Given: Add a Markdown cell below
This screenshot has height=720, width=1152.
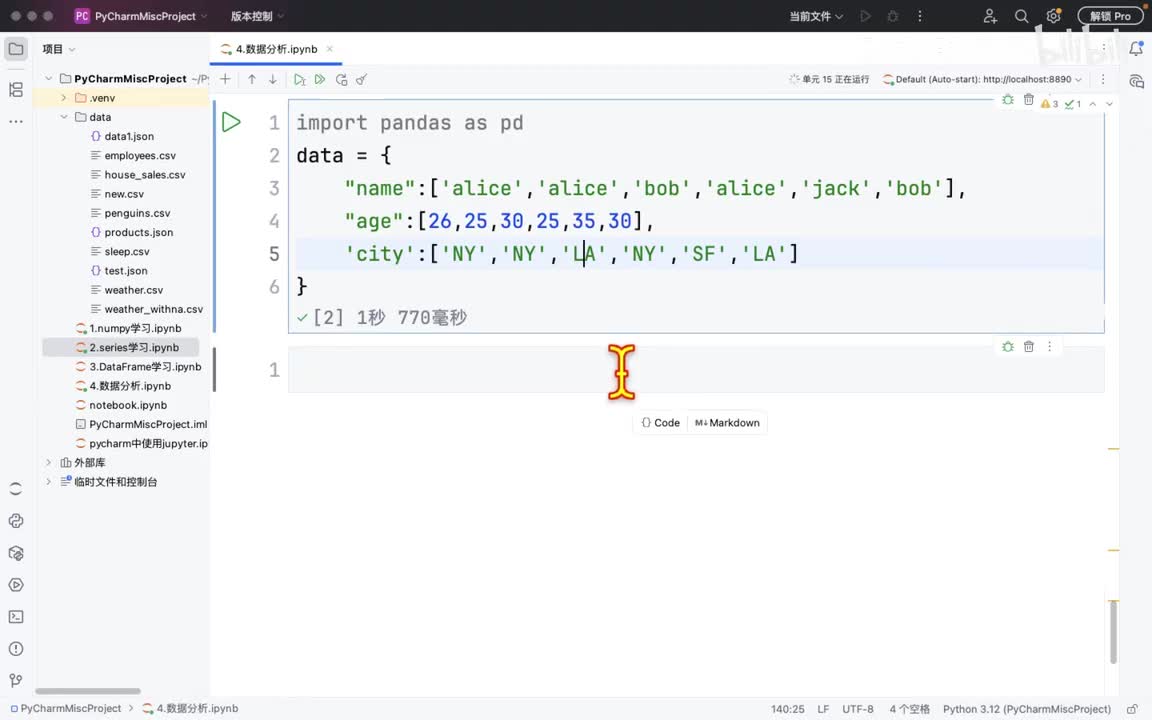Looking at the screenshot, I should click(727, 422).
